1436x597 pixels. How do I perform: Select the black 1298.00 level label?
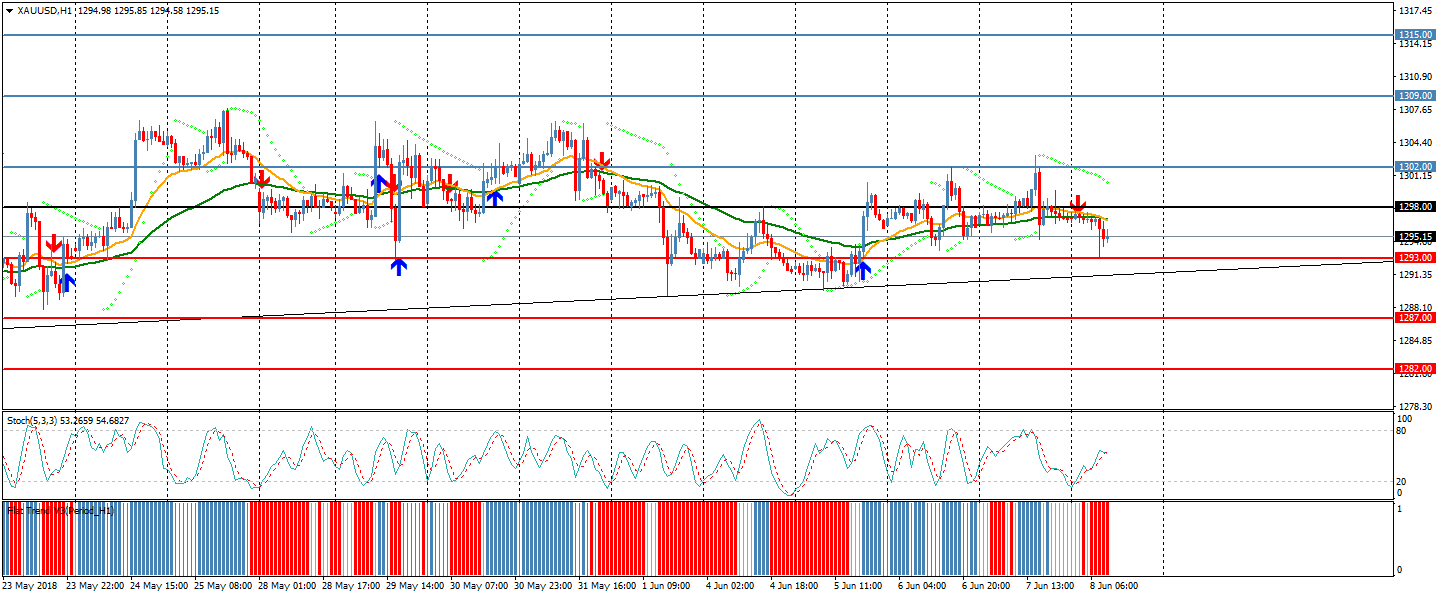[x=1415, y=207]
